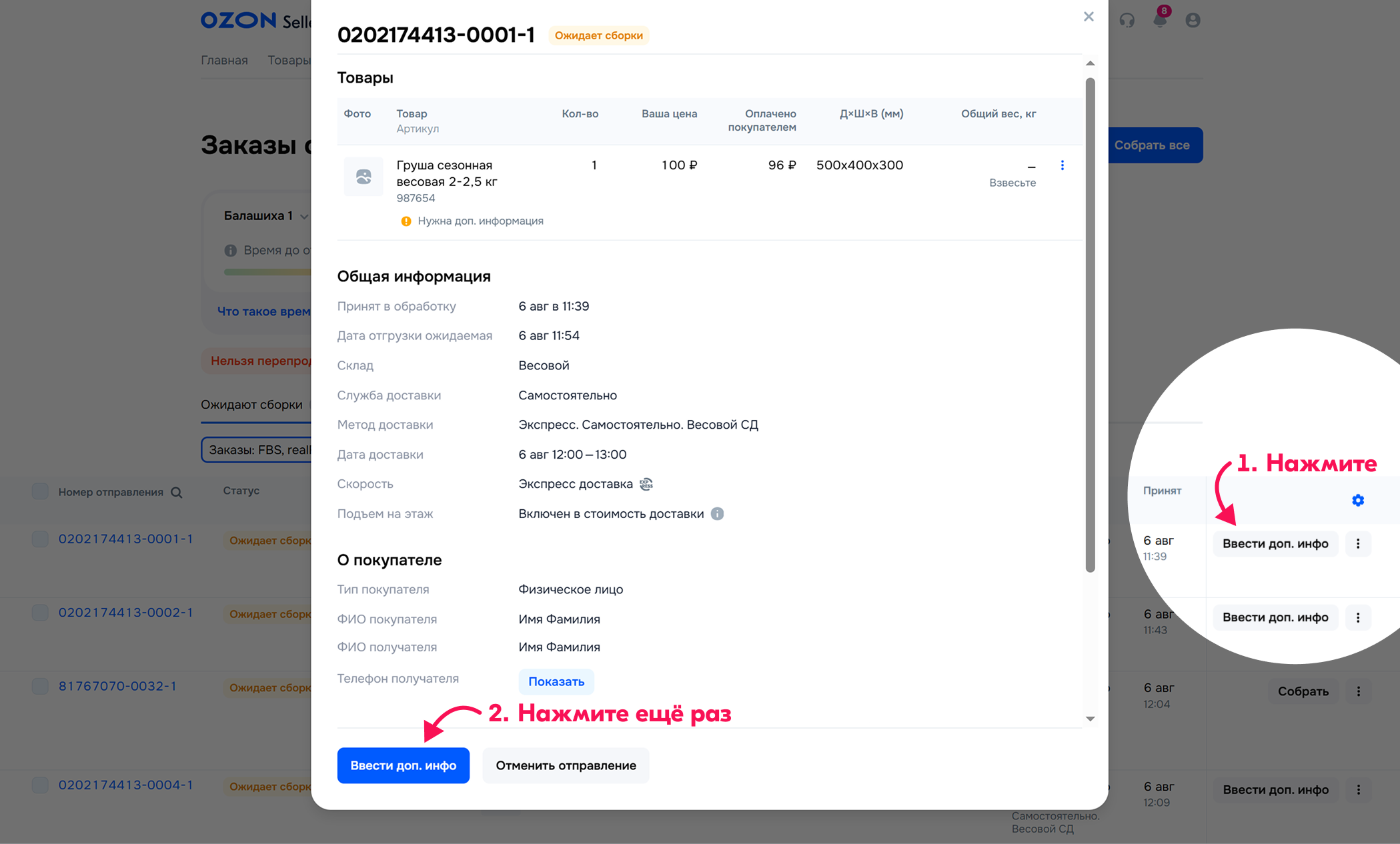Click the dialog scrollbar down arrow
Viewport: 1400px width, 844px height.
point(1091,719)
